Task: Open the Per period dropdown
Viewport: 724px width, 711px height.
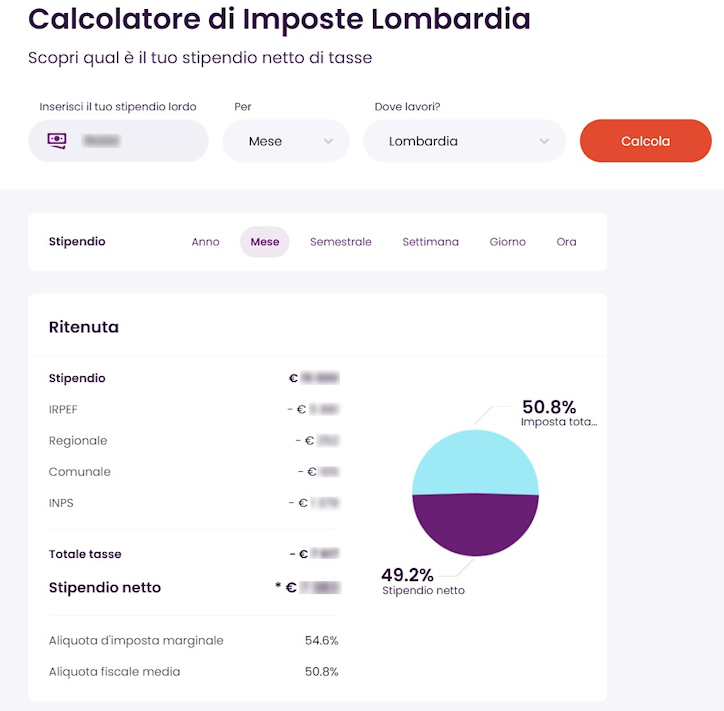Action: tap(285, 141)
